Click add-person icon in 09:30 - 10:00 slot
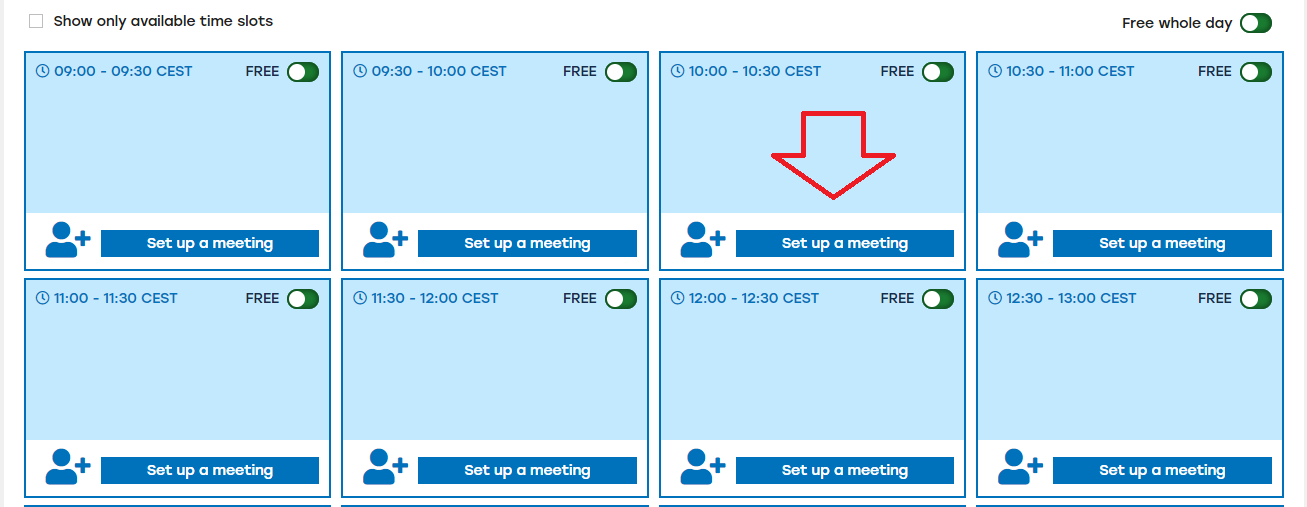Image resolution: width=1307 pixels, height=507 pixels. 385,240
